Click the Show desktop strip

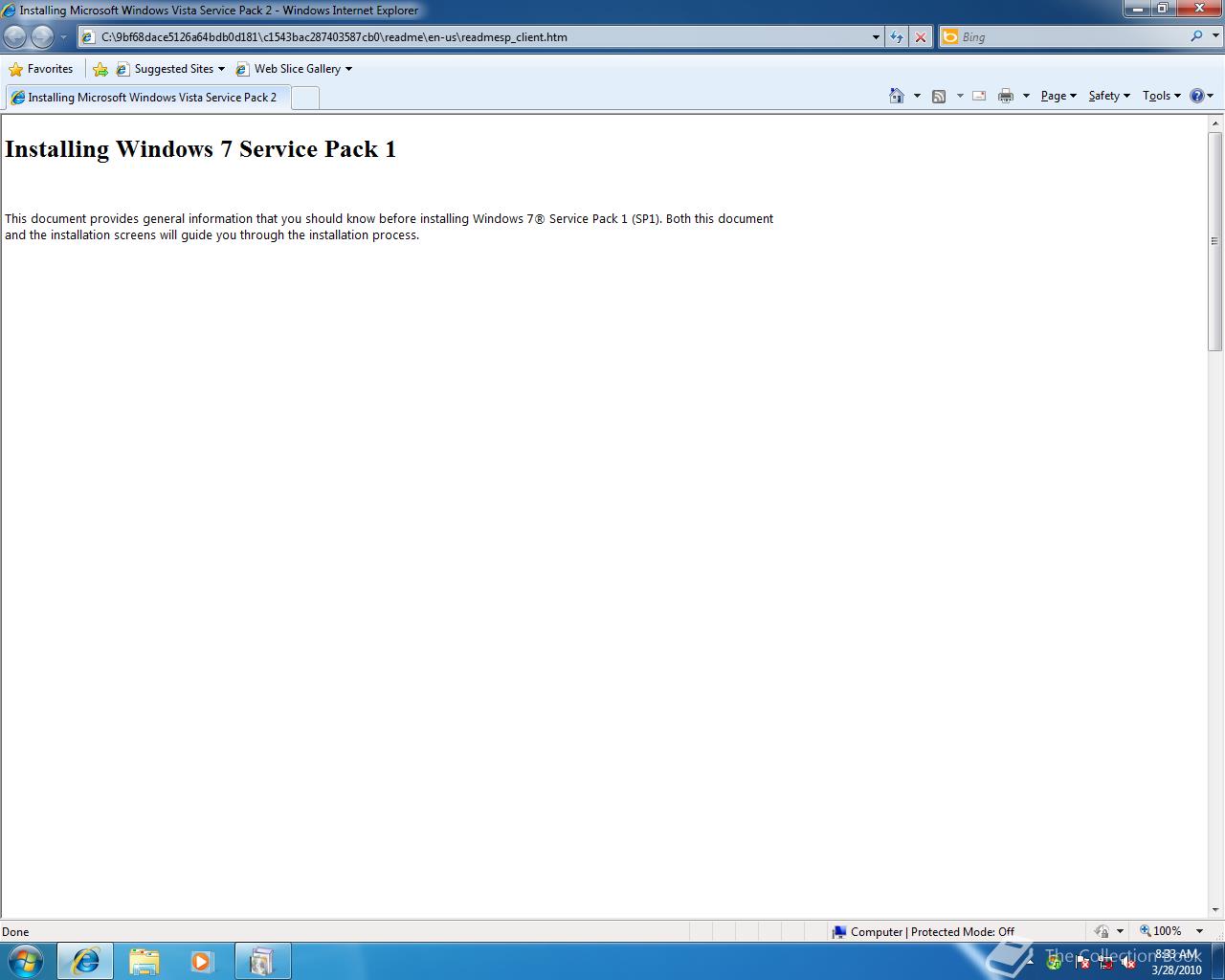1217,961
